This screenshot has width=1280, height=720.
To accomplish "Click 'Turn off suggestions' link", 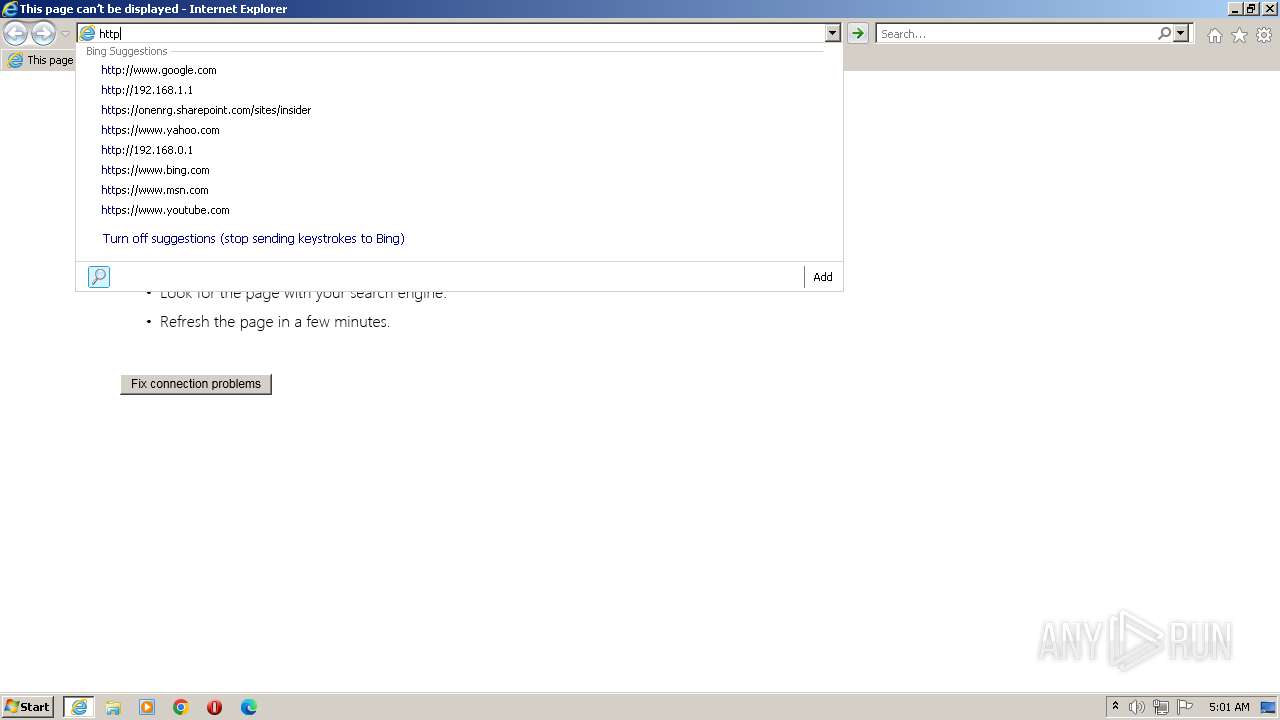I will coord(253,238).
